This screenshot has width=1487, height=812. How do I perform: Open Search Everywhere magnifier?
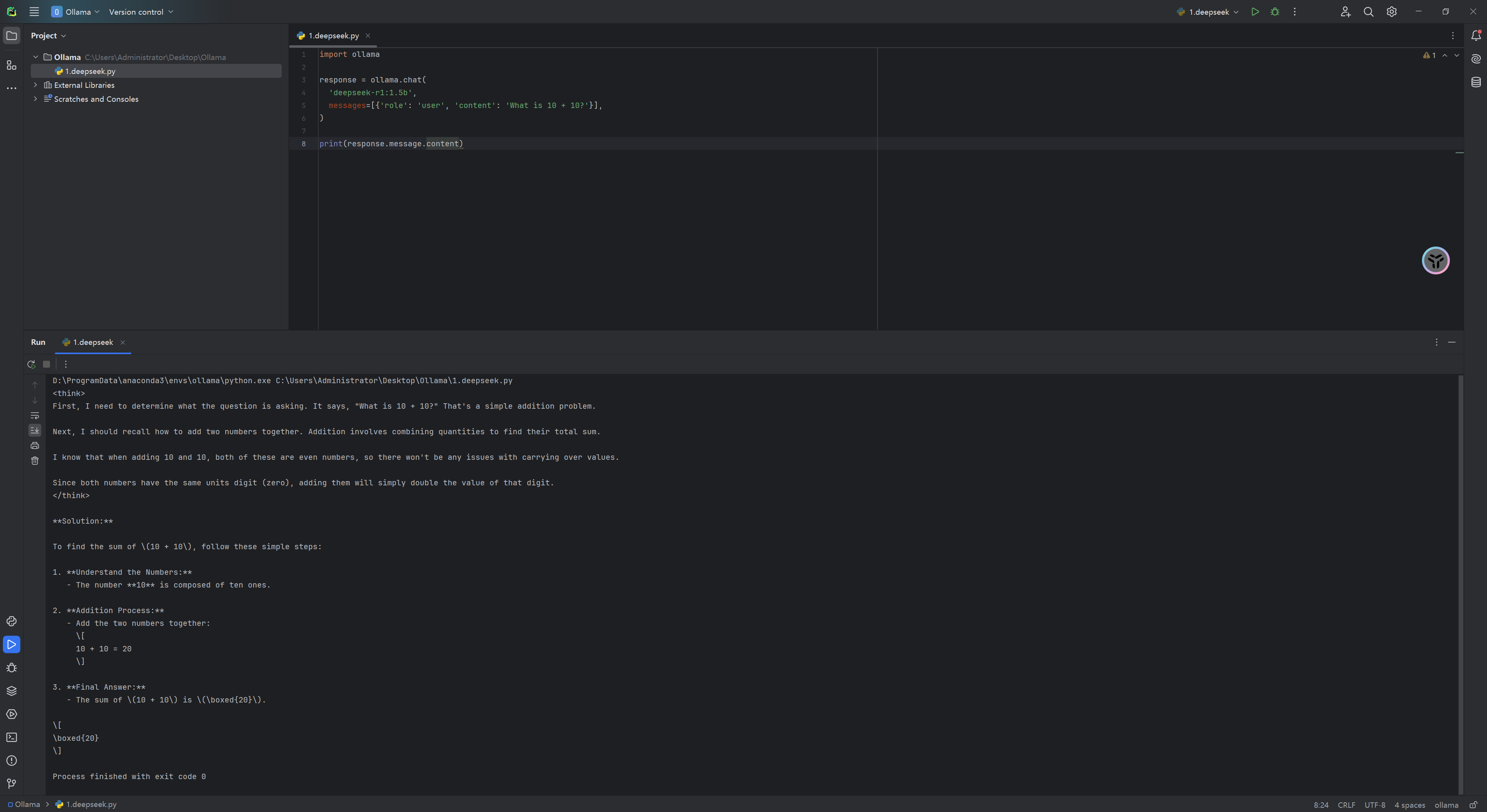(1368, 12)
